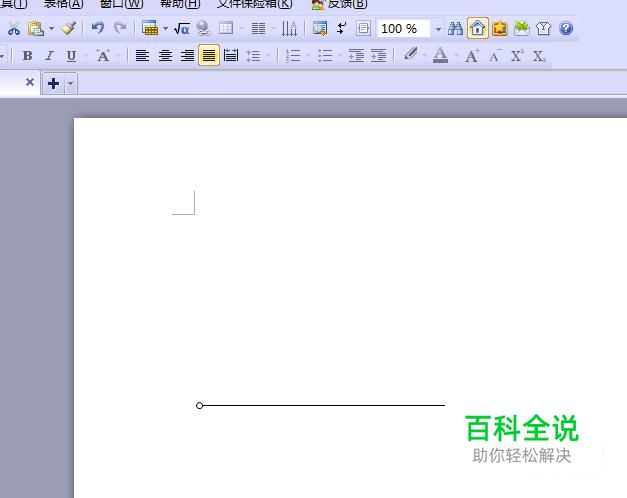Click the green envelope mail icon
This screenshot has height=498, width=627.
click(522, 28)
